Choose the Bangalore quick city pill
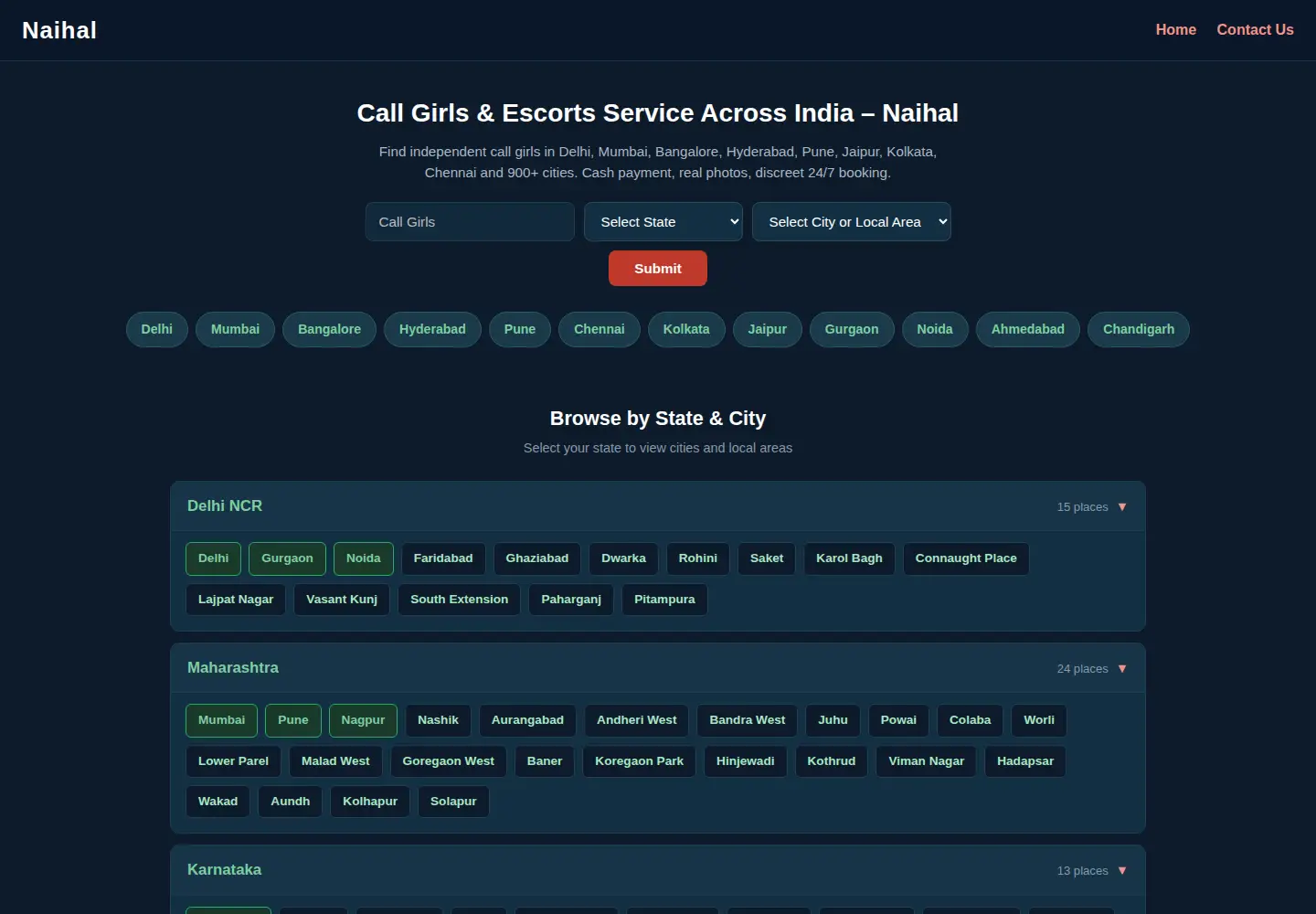 330,329
